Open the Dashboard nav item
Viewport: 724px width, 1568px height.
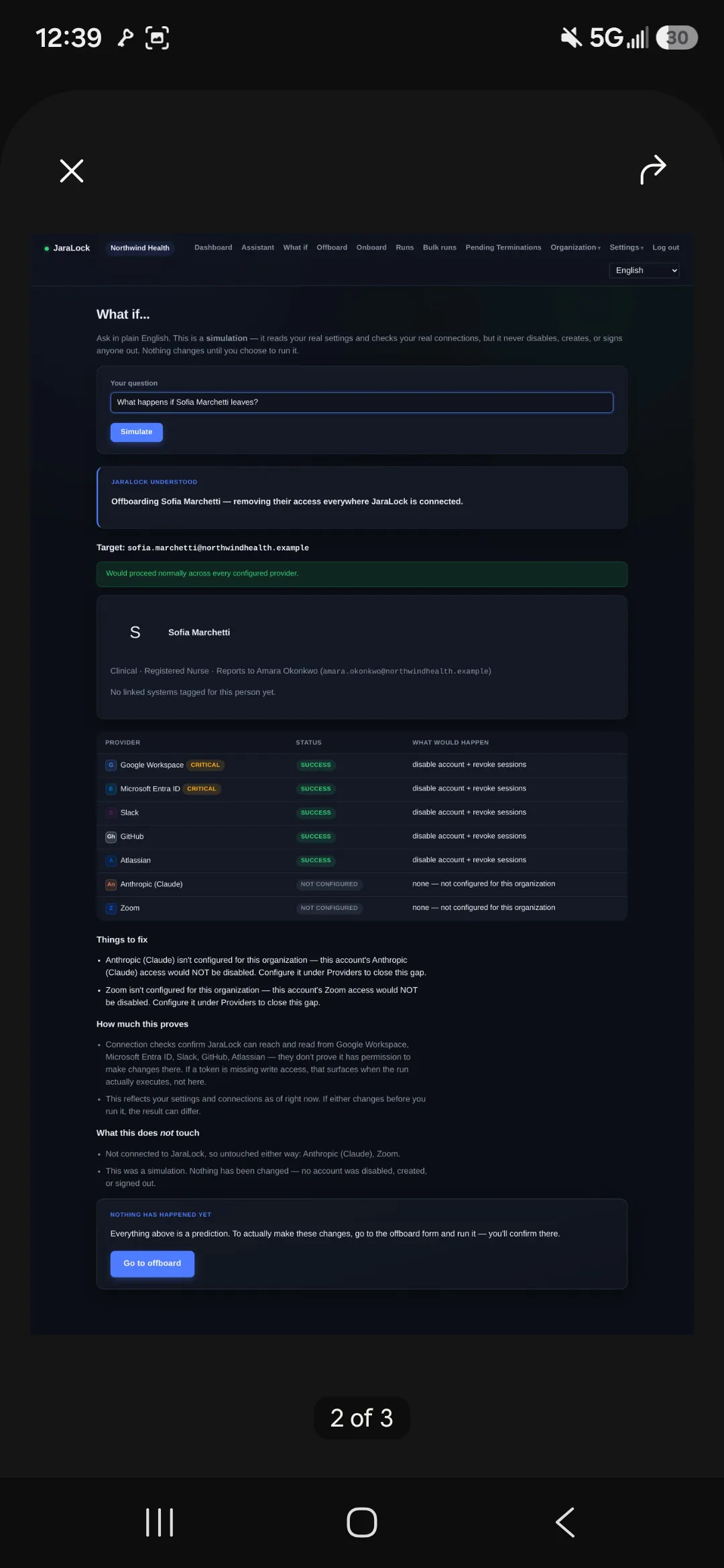pyautogui.click(x=213, y=247)
